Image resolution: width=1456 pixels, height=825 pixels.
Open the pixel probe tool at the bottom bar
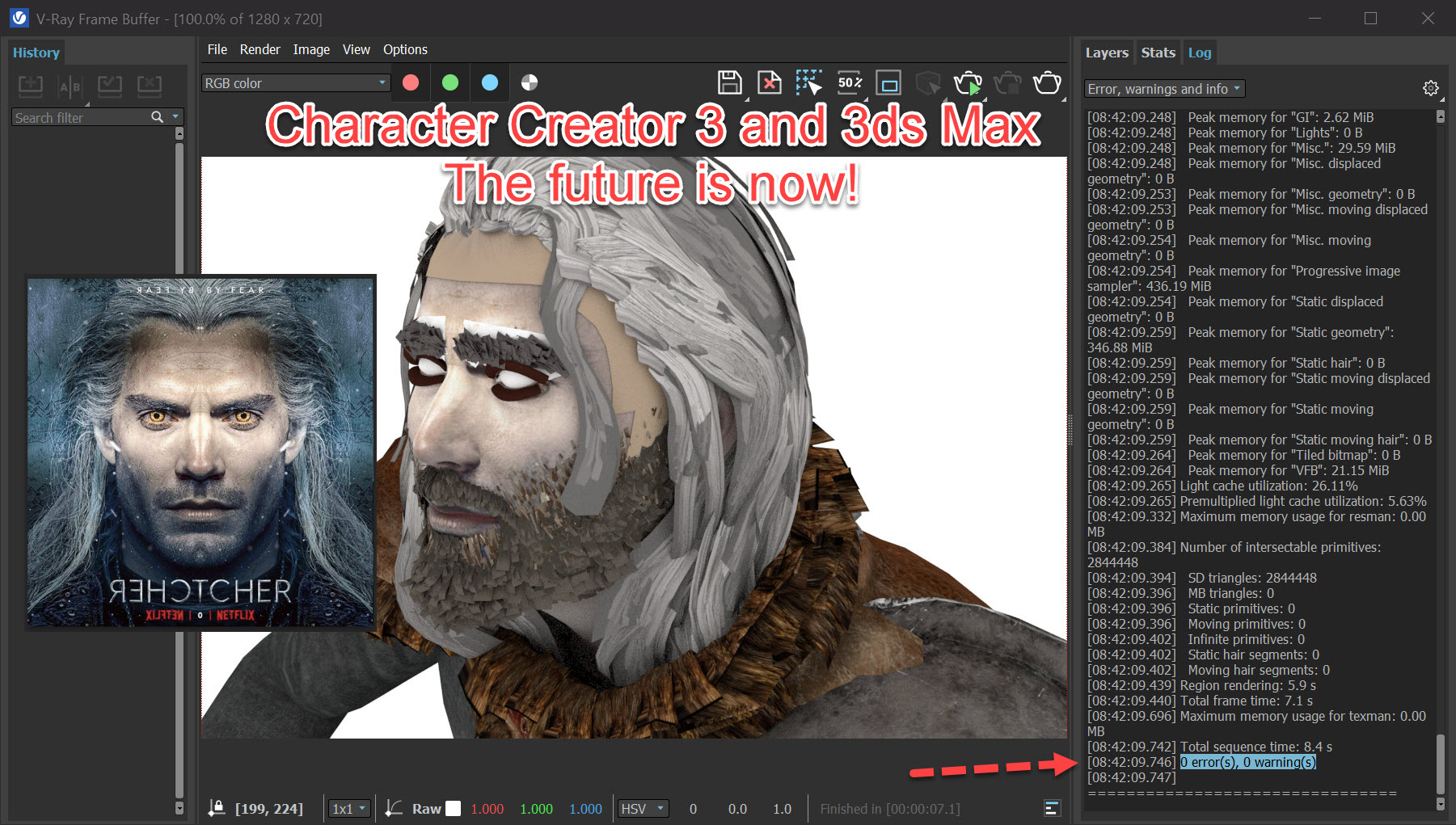point(216,808)
